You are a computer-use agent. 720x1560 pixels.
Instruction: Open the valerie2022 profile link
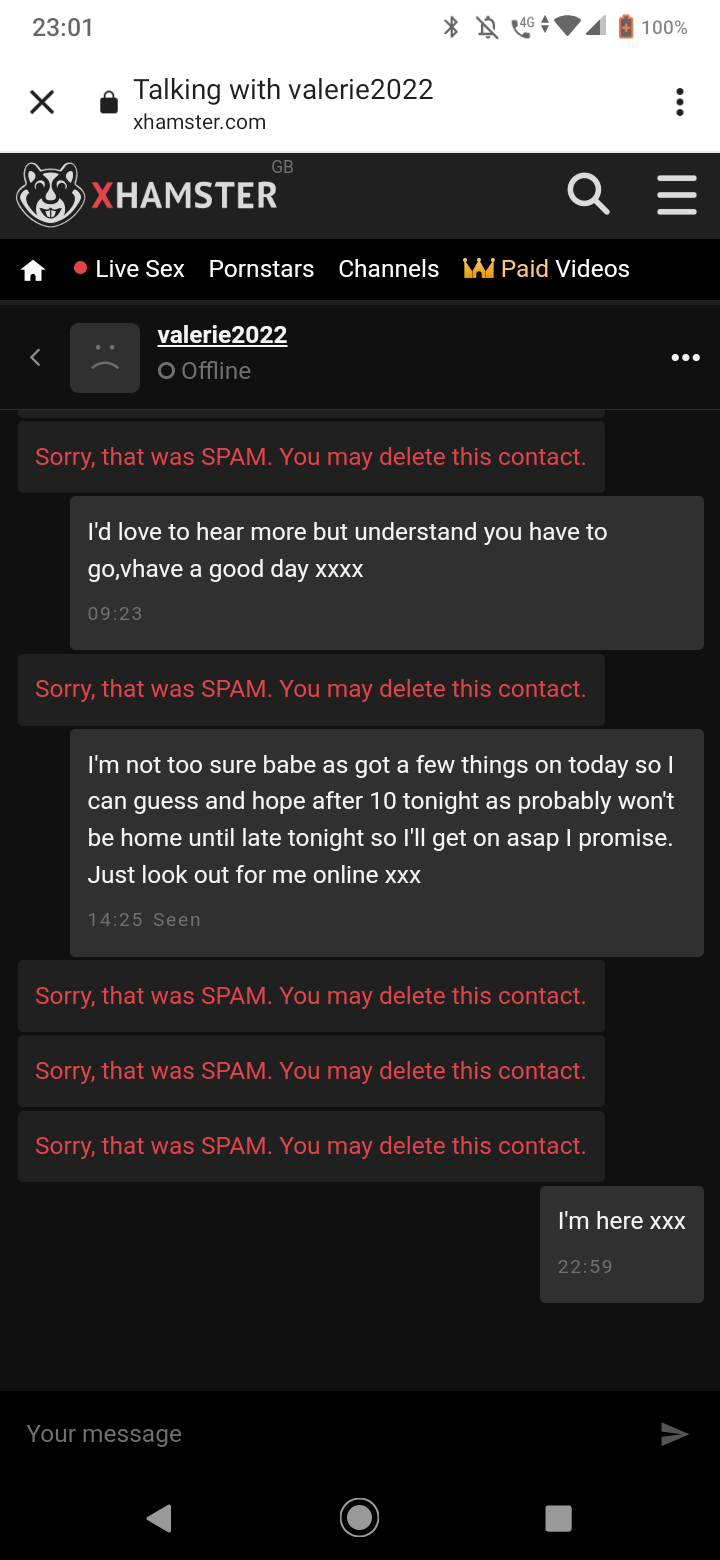[222, 335]
